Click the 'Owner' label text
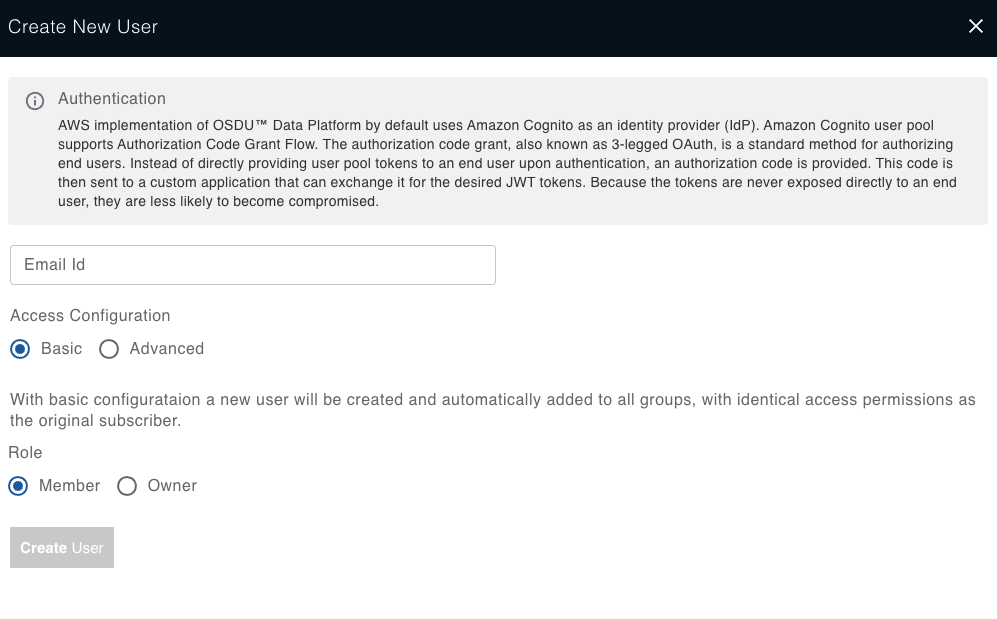The image size is (997, 619). click(172, 486)
